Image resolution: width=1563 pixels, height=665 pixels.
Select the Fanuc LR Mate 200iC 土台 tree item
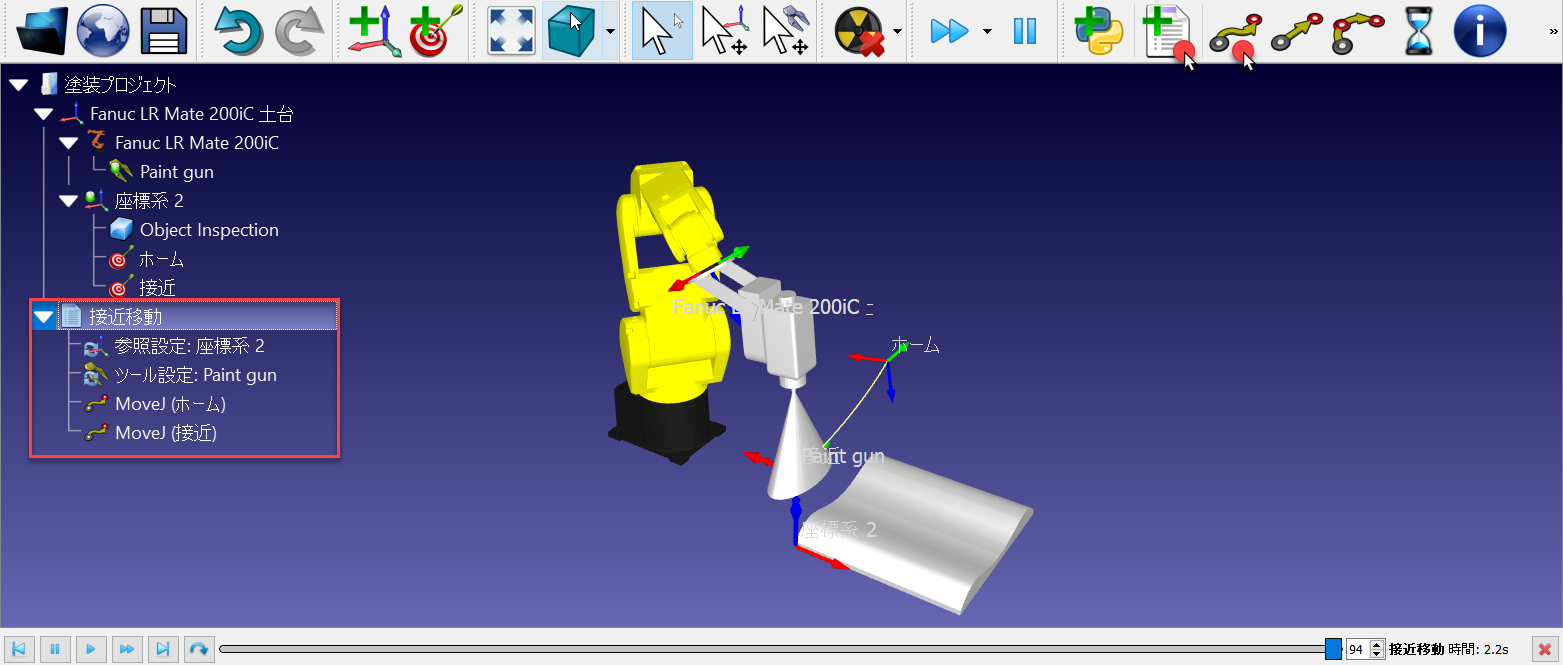click(191, 114)
